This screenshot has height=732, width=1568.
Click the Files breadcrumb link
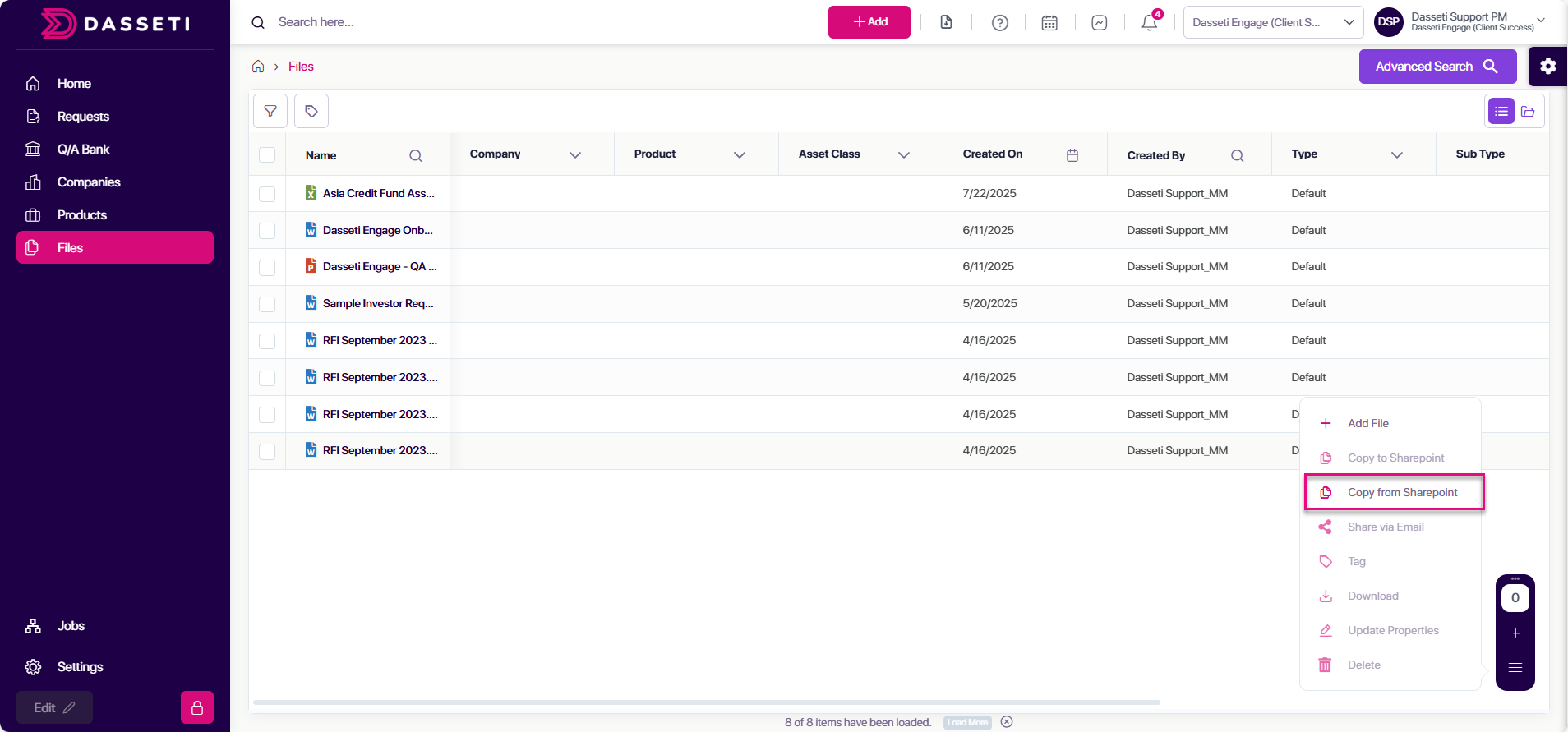(x=301, y=67)
